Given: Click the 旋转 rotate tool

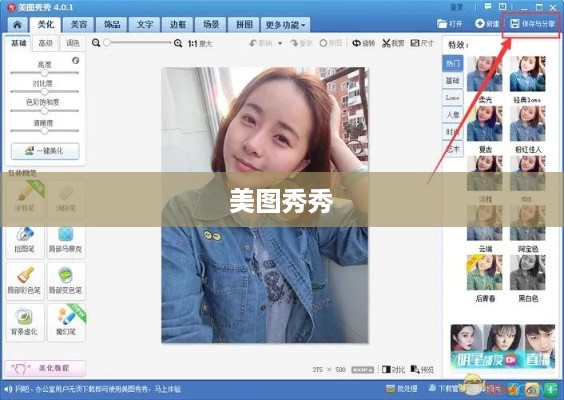Looking at the screenshot, I should (364, 43).
